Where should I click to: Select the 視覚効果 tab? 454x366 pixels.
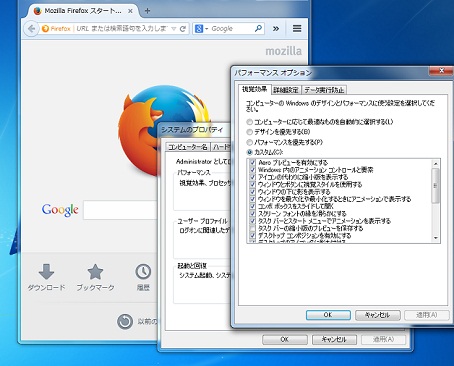(254, 89)
